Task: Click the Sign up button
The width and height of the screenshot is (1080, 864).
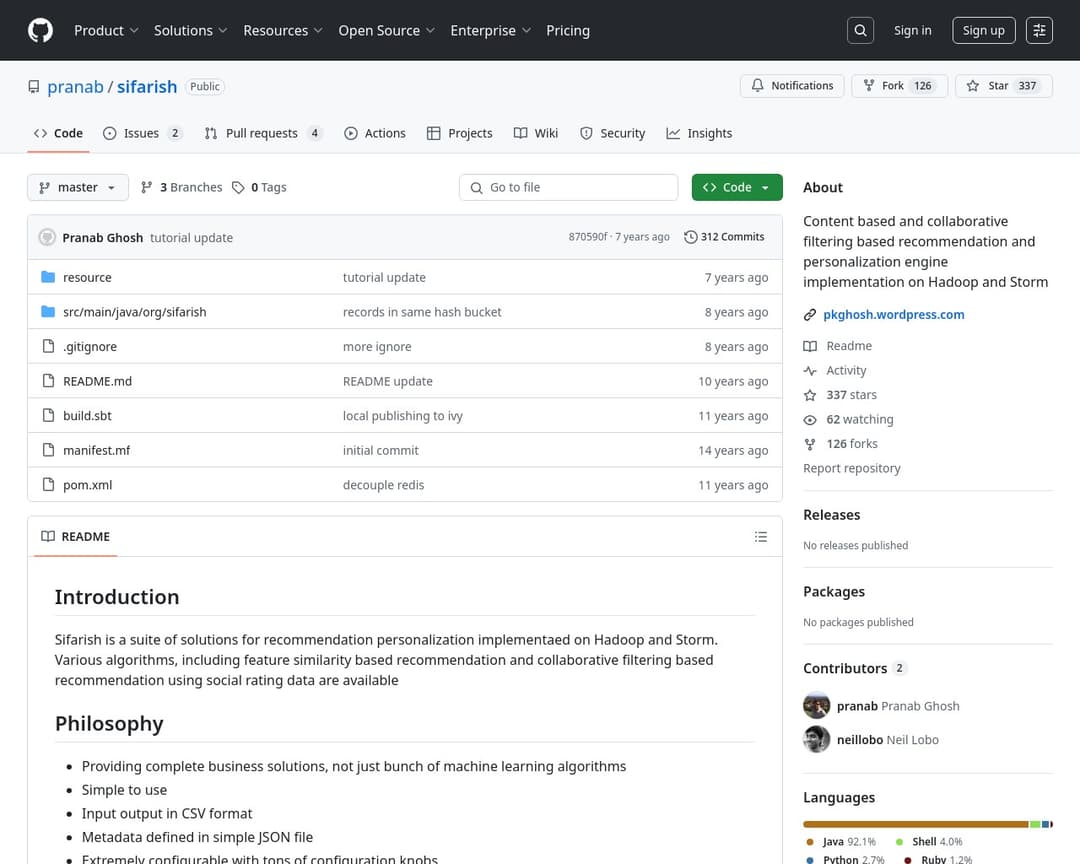Action: pos(983,30)
